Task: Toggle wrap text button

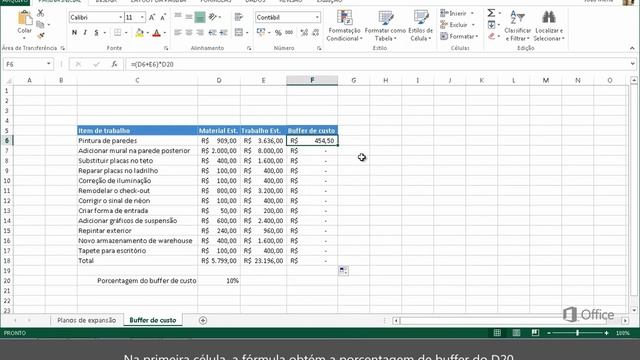Action: tap(239, 17)
